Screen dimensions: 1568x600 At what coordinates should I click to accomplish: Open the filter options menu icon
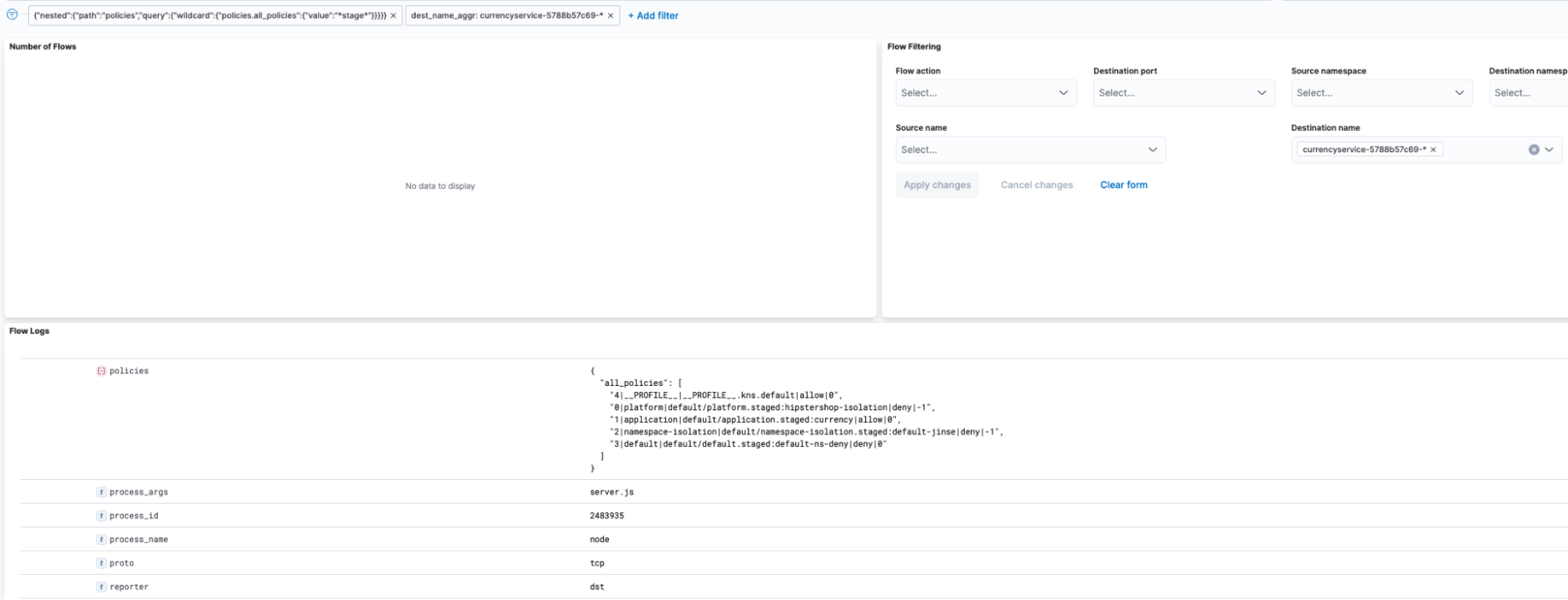coord(12,14)
